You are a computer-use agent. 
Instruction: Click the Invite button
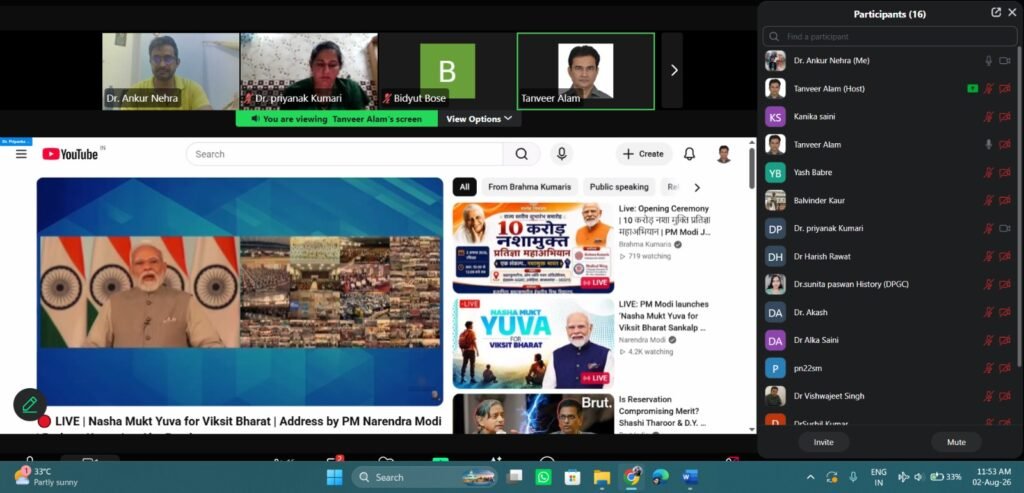click(x=824, y=442)
